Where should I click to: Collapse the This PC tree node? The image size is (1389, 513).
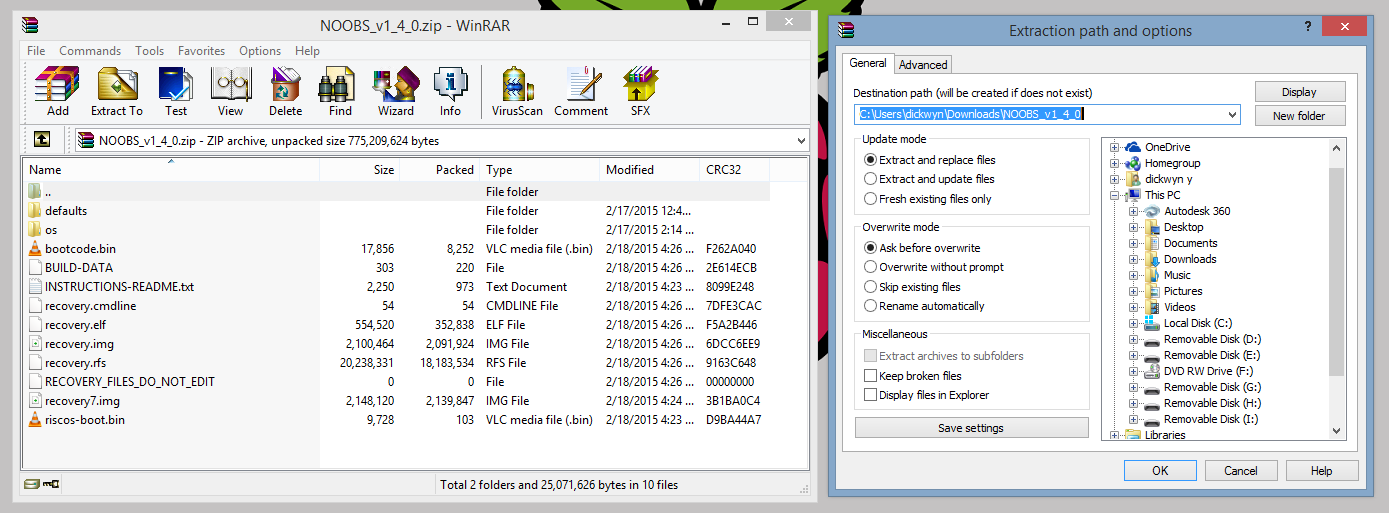[x=1114, y=195]
